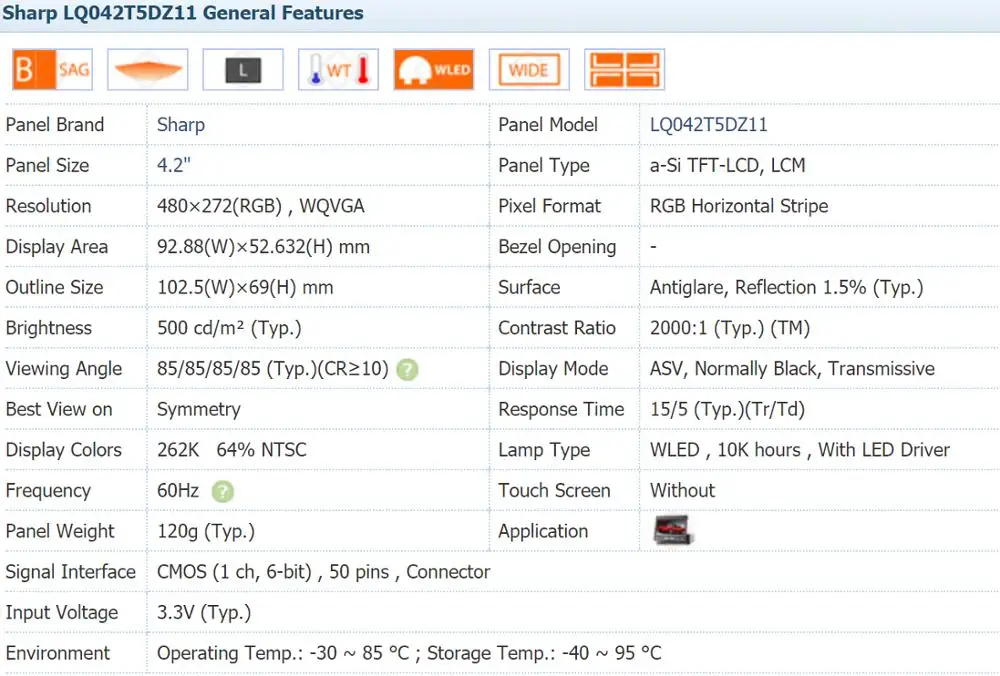The height and width of the screenshot is (676, 1000).
Task: Click the Display Mode label
Action: 554,369
